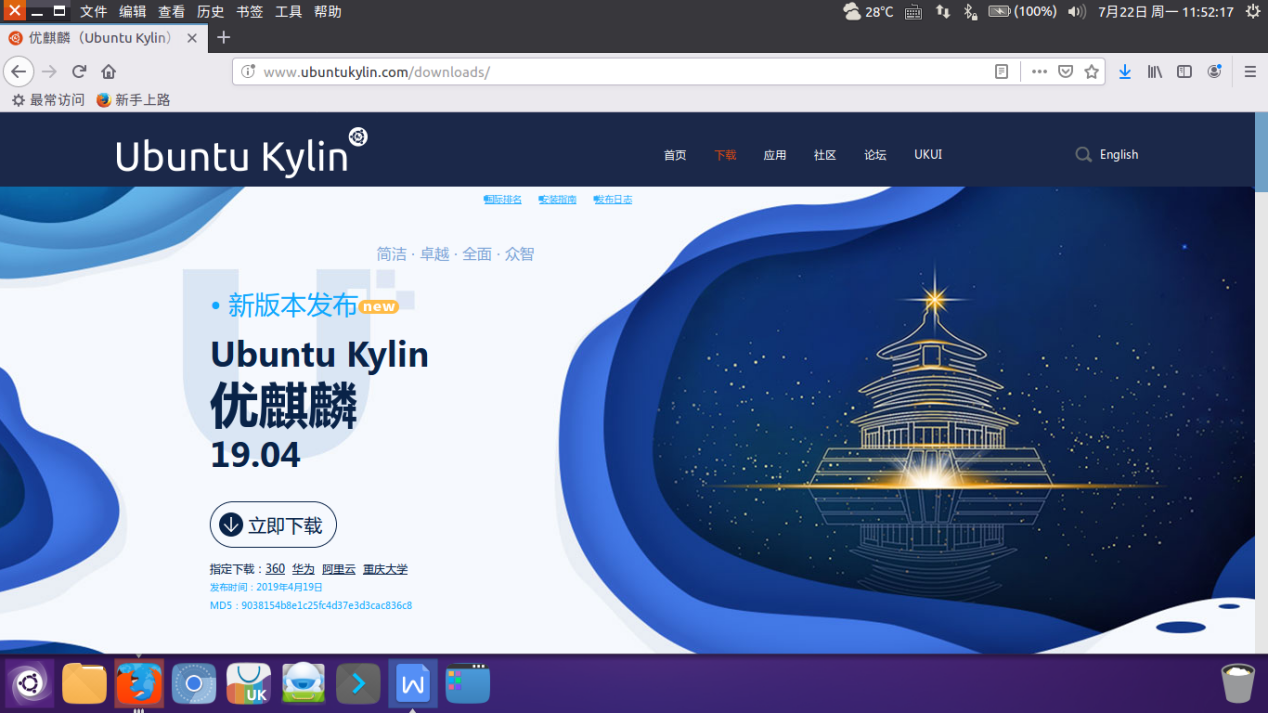
Task: Go to the browser home page icon
Action: coord(109,72)
